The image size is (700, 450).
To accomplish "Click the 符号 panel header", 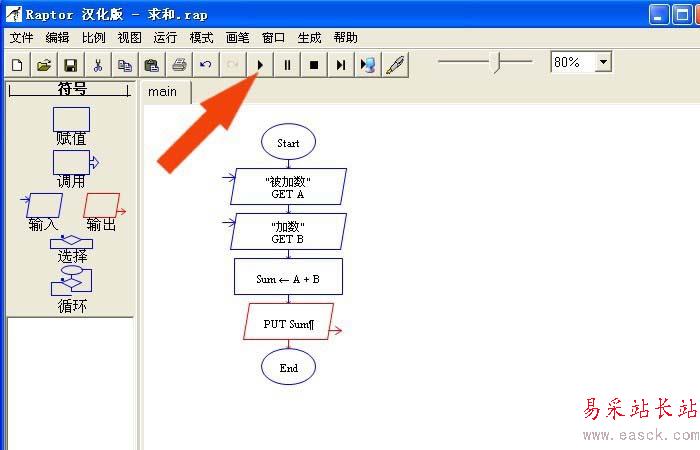I will coord(70,89).
